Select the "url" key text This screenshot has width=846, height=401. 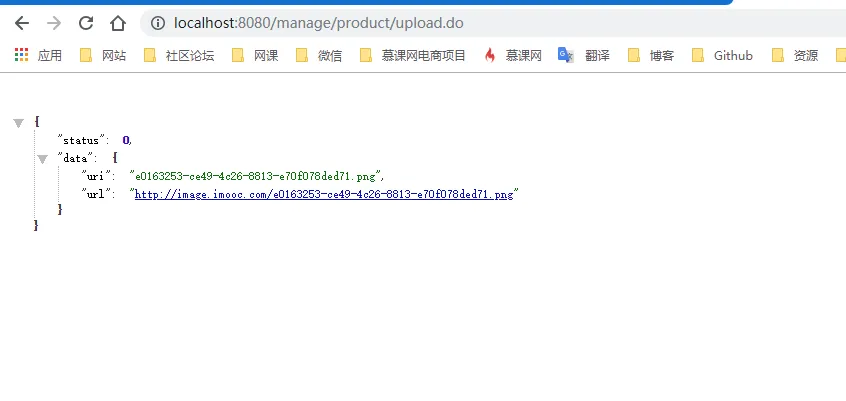pyautogui.click(x=98, y=194)
